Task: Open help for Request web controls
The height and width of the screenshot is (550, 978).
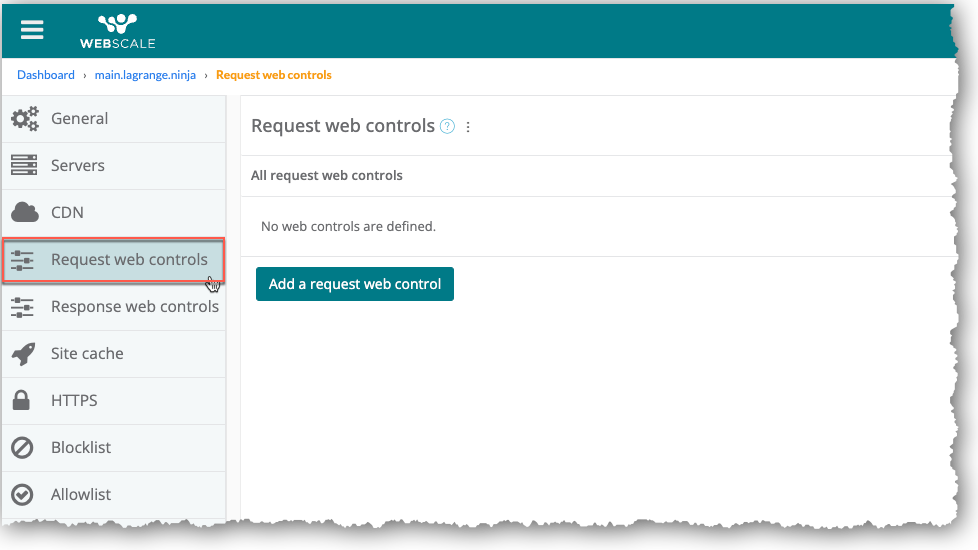Action: coord(447,126)
